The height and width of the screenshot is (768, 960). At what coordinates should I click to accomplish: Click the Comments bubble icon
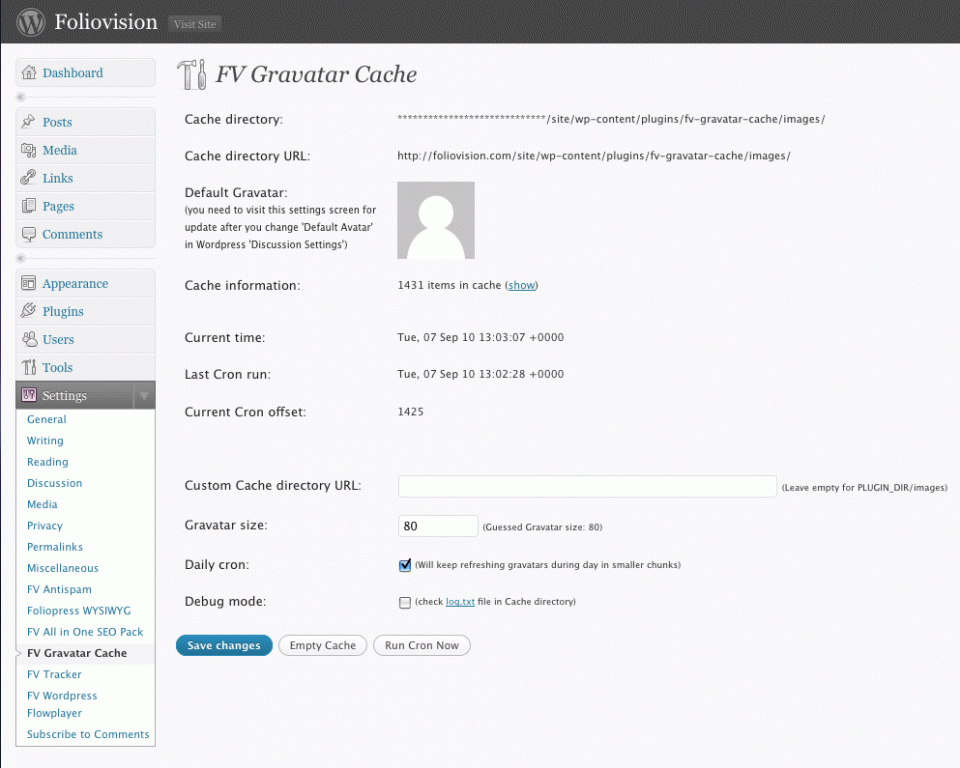[28, 234]
